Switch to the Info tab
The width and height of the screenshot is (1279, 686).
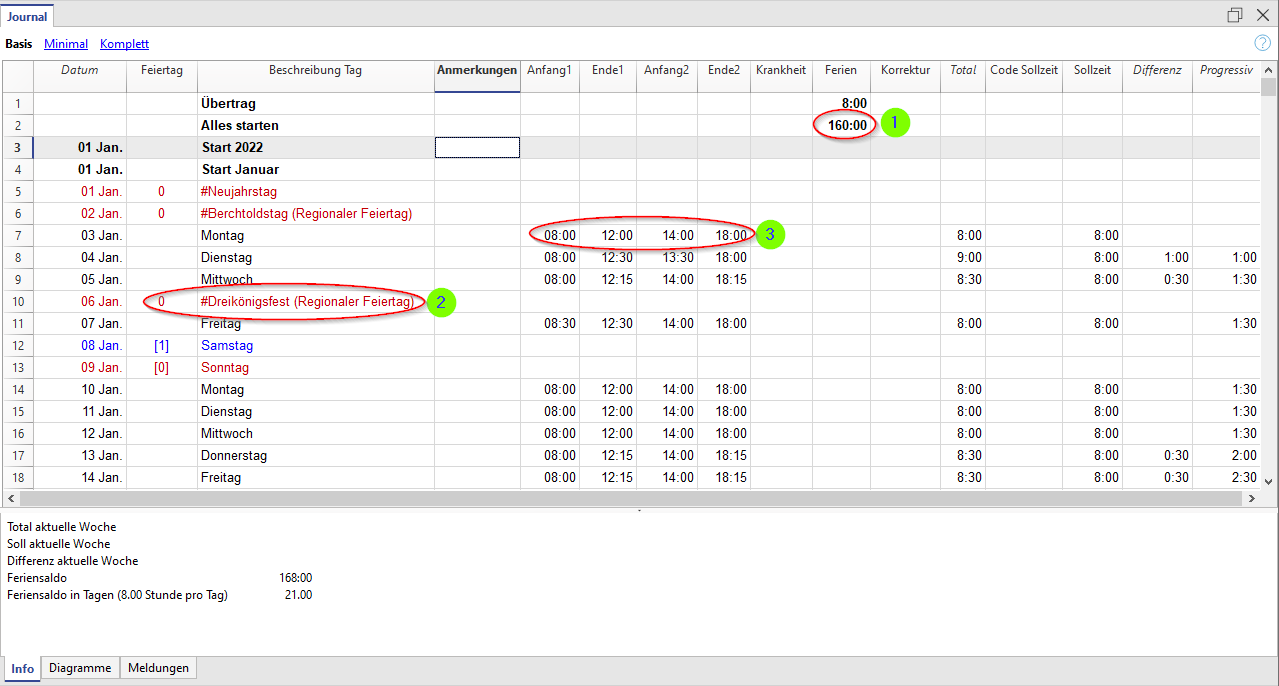pyautogui.click(x=21, y=668)
